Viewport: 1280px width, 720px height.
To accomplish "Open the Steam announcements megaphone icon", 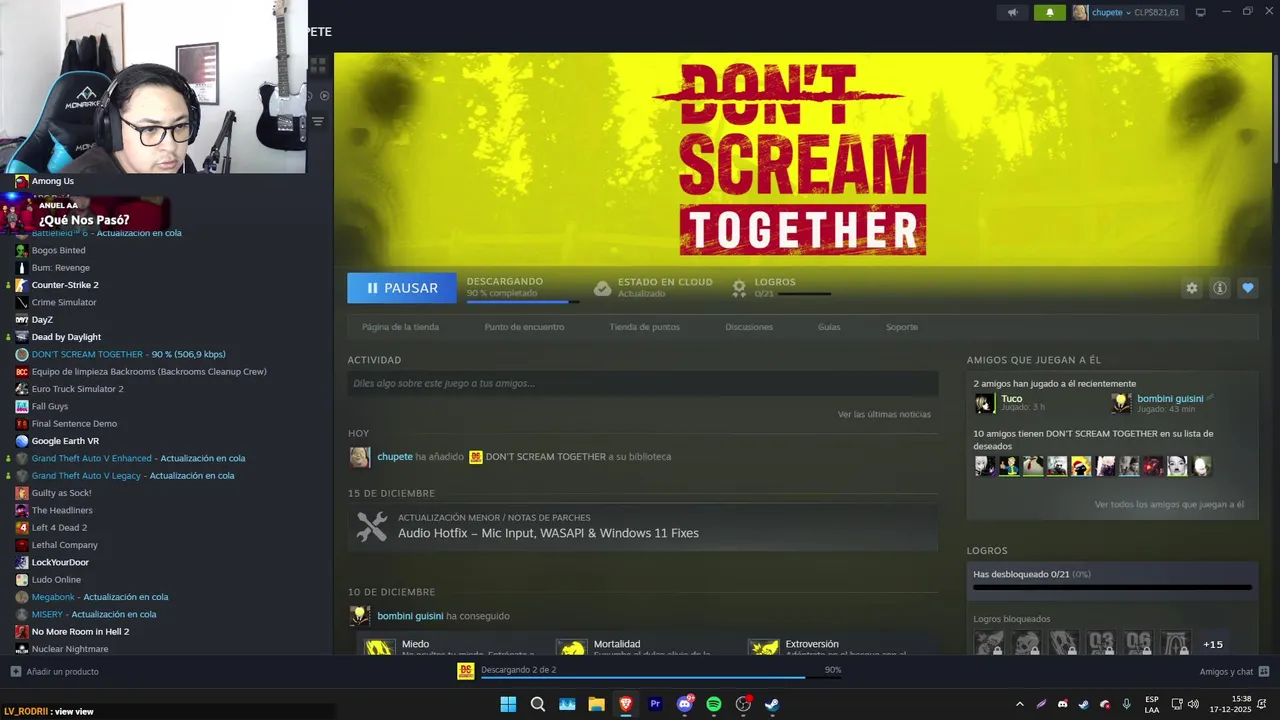I will [1013, 13].
